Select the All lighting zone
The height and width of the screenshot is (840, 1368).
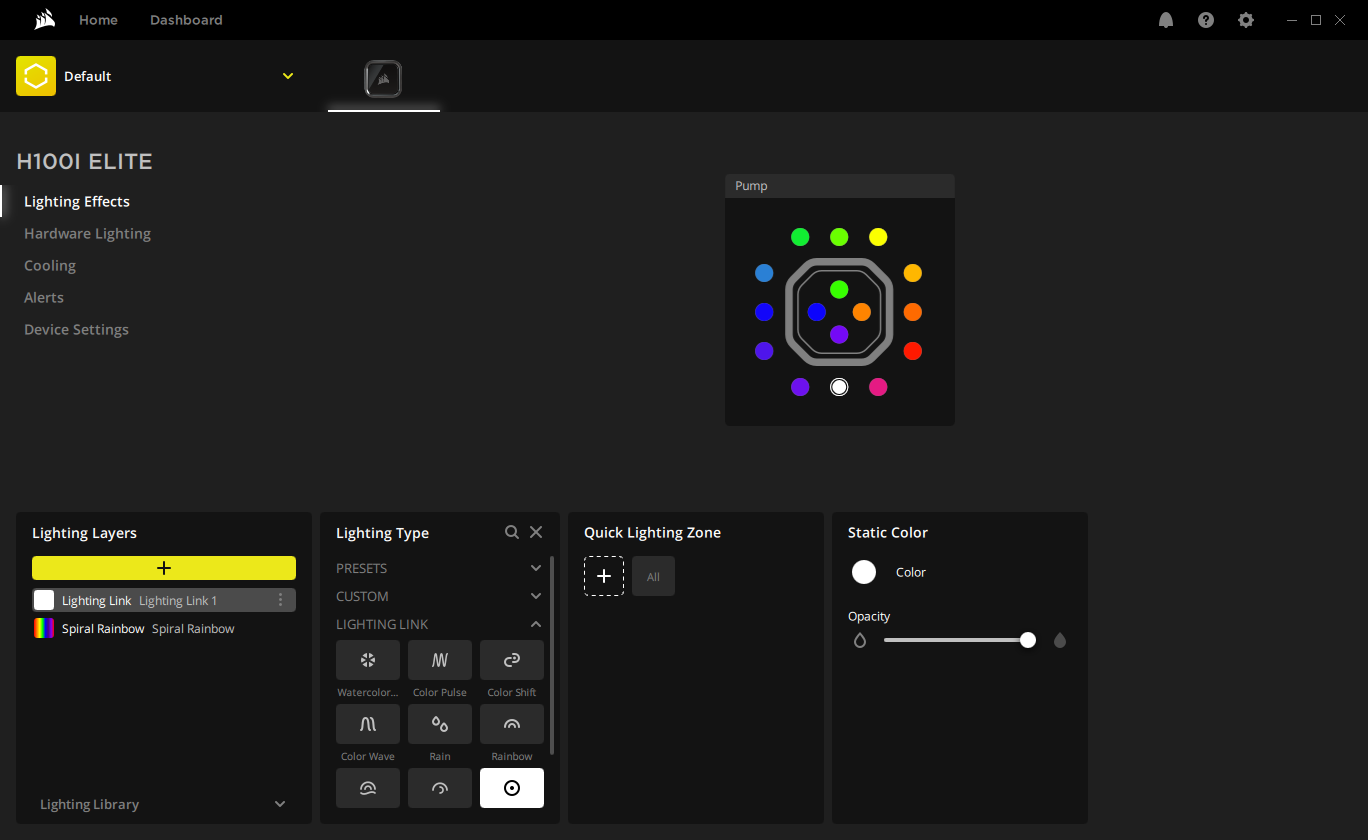[653, 576]
